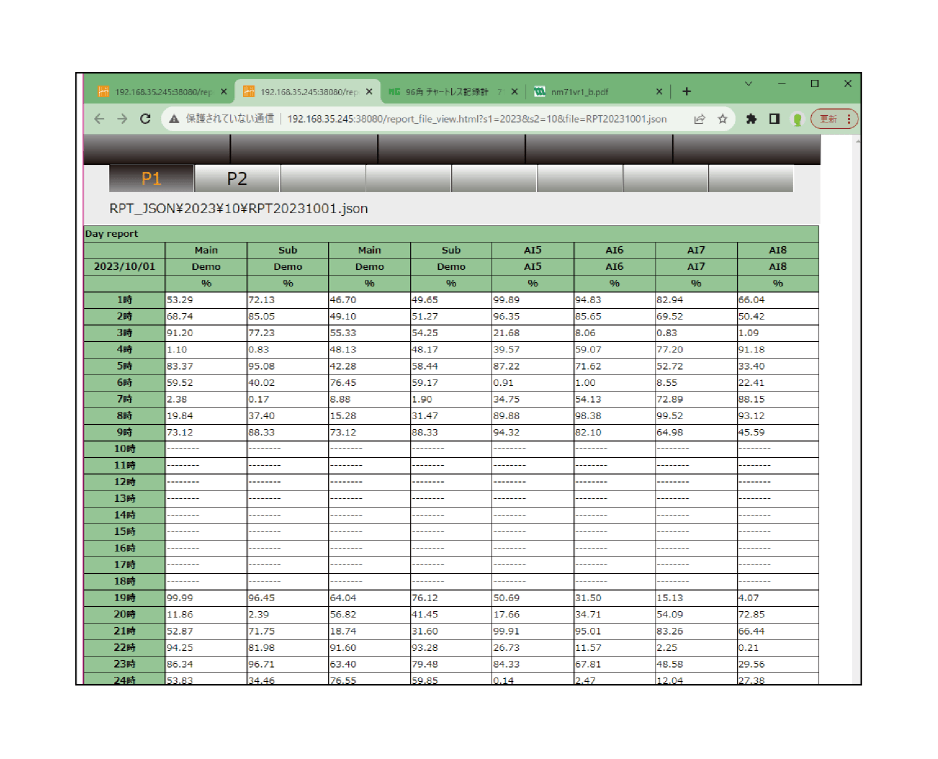Bookmark this page with the star icon

(722, 119)
